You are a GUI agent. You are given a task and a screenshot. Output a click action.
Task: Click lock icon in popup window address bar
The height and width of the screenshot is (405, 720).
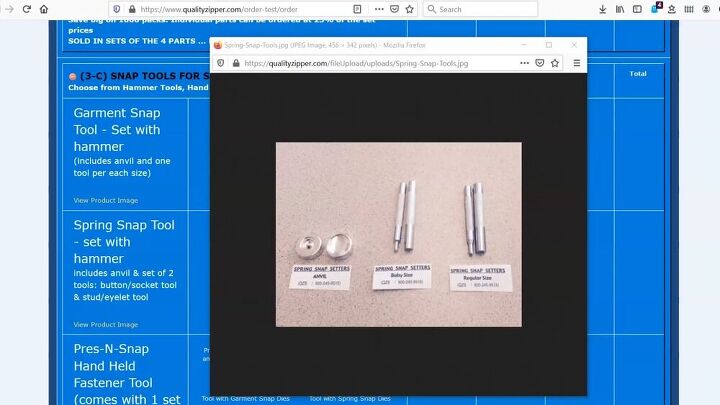(x=236, y=63)
